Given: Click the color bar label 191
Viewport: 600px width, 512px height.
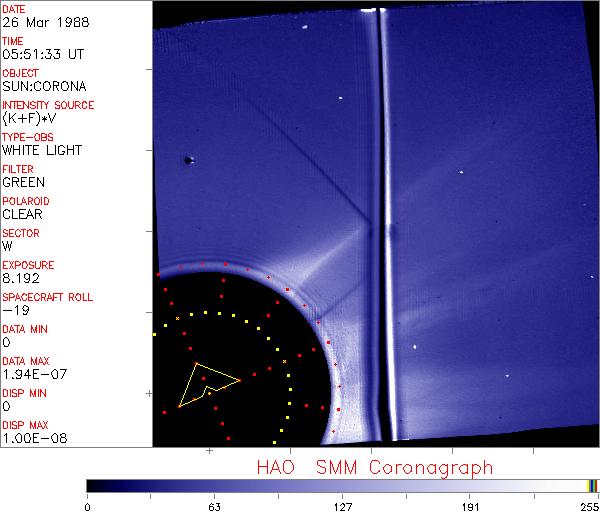Looking at the screenshot, I should pyautogui.click(x=471, y=505).
